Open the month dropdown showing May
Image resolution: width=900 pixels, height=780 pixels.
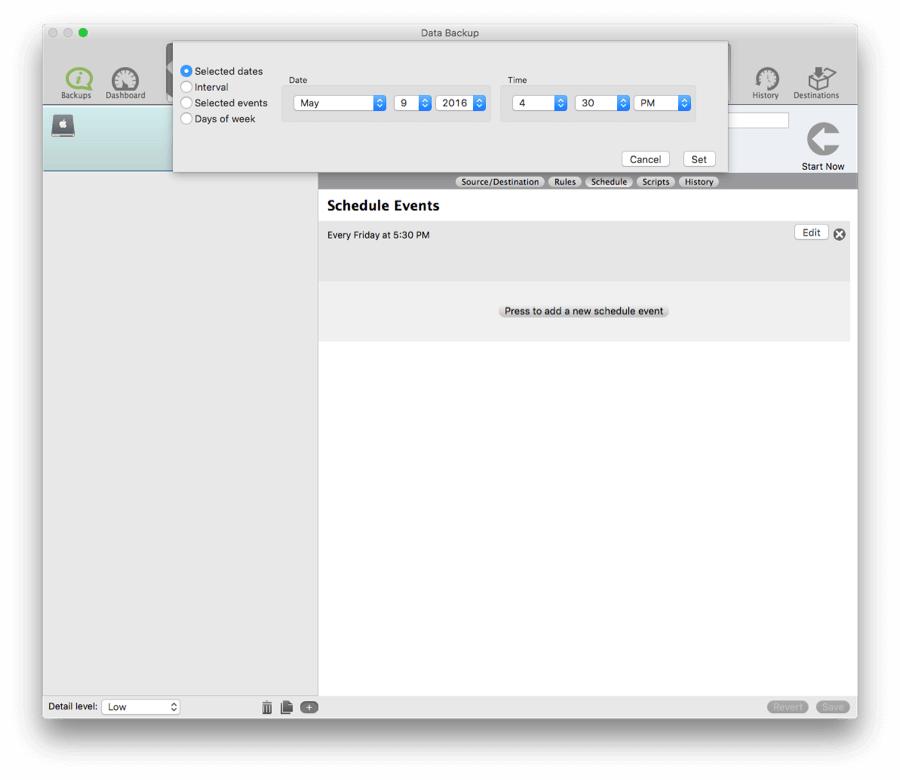338,102
